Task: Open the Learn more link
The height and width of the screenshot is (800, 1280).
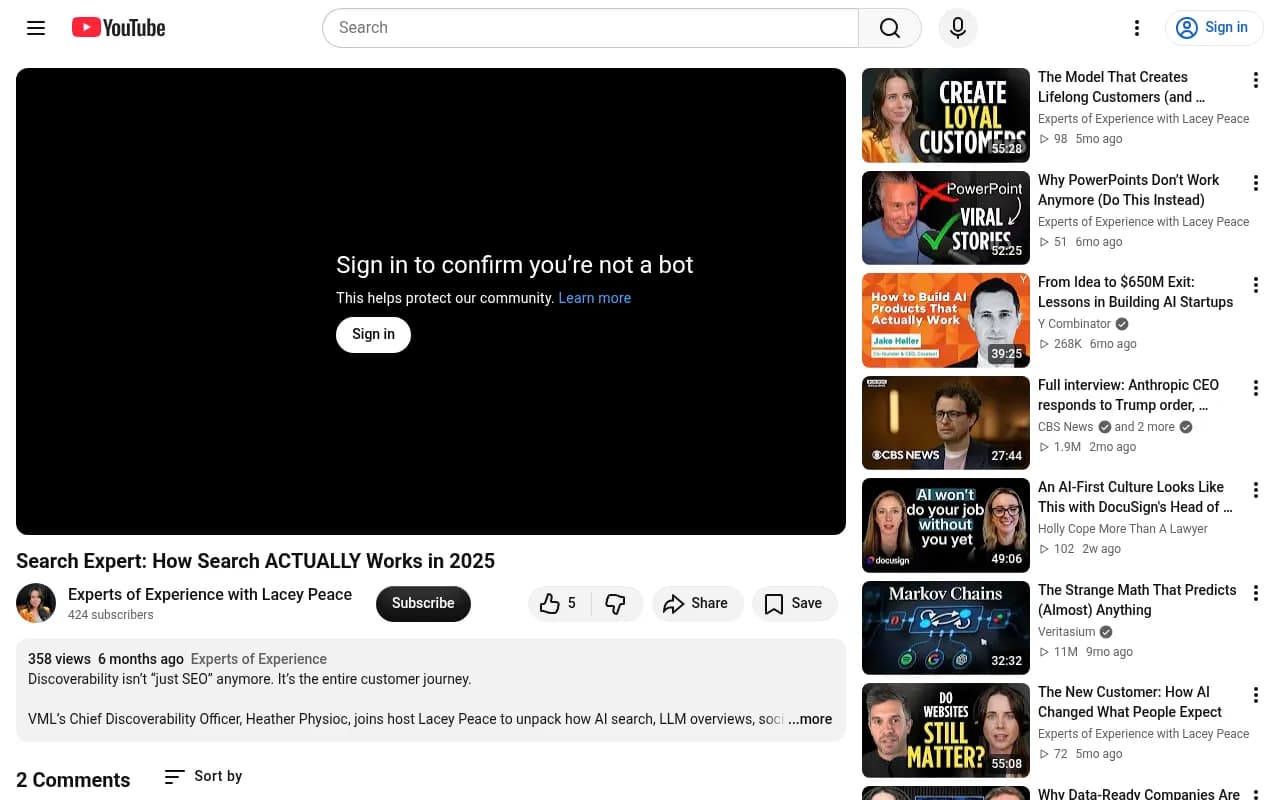Action: point(595,298)
